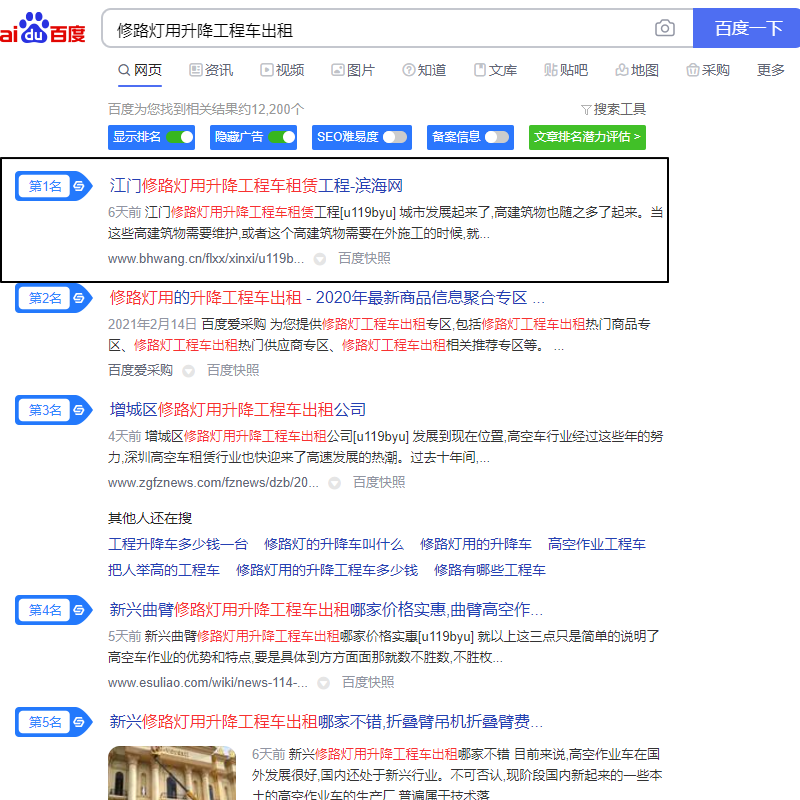The height and width of the screenshot is (800, 800).
Task: Open result 江门修路灯用升降工程车租赁工程-滨海网
Action: (256, 186)
